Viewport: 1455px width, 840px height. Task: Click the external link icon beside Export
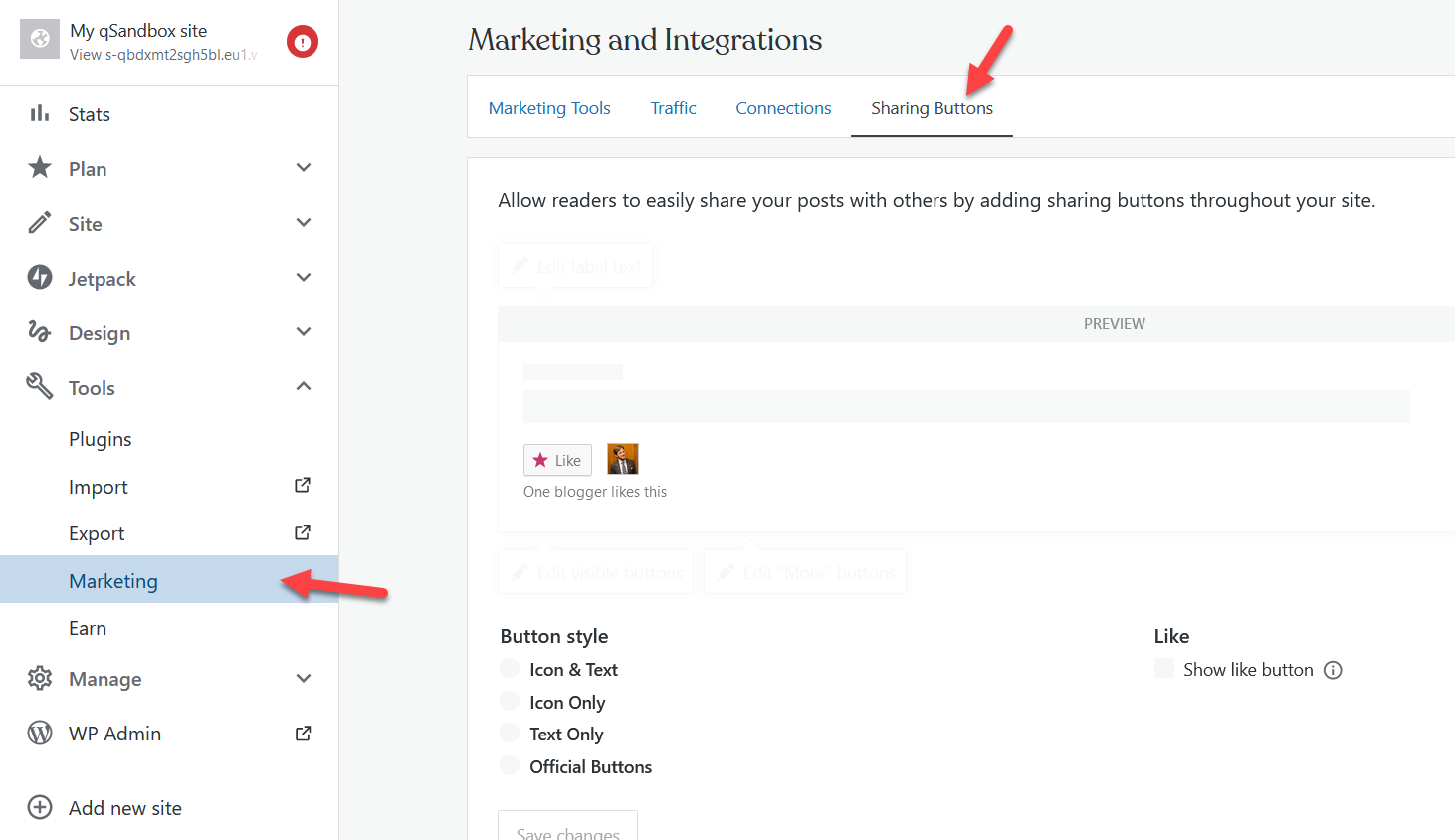pyautogui.click(x=302, y=532)
